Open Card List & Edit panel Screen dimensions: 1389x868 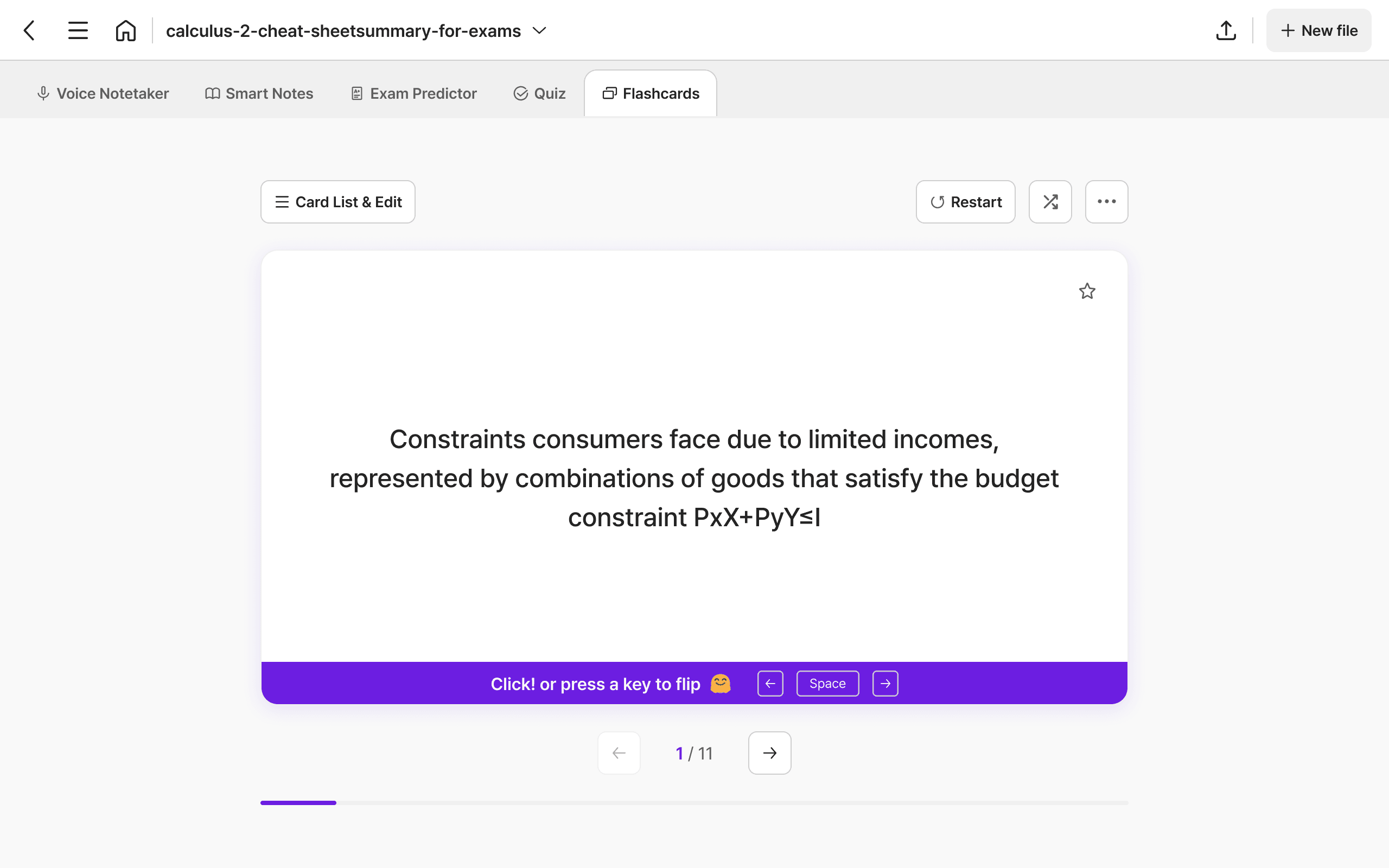pos(338,202)
